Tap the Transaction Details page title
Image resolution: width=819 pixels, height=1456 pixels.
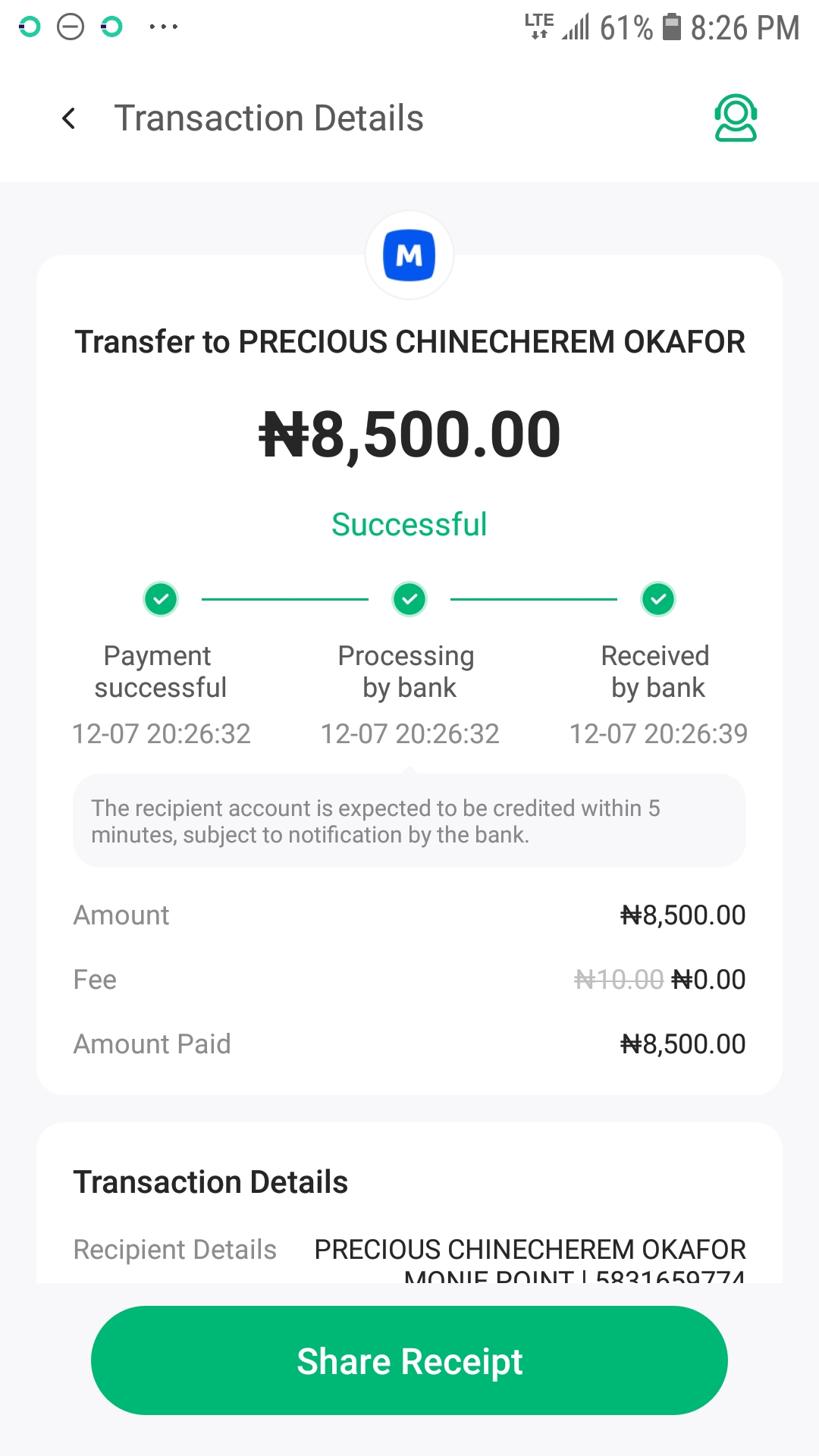tap(268, 118)
